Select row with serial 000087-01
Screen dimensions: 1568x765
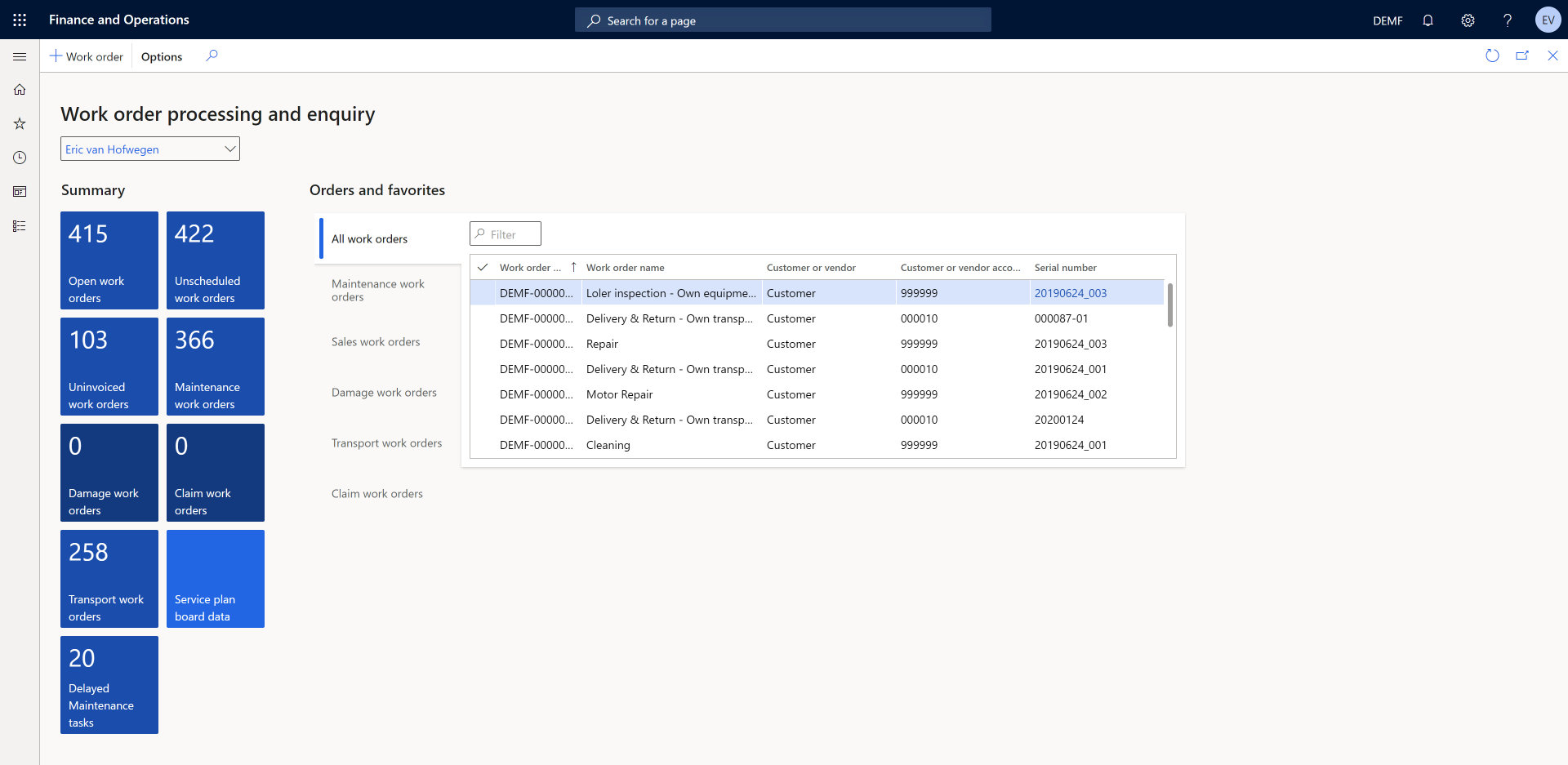point(818,318)
